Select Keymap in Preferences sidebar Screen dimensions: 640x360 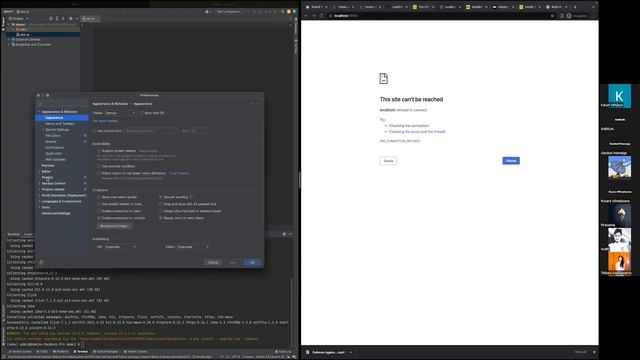pos(48,165)
